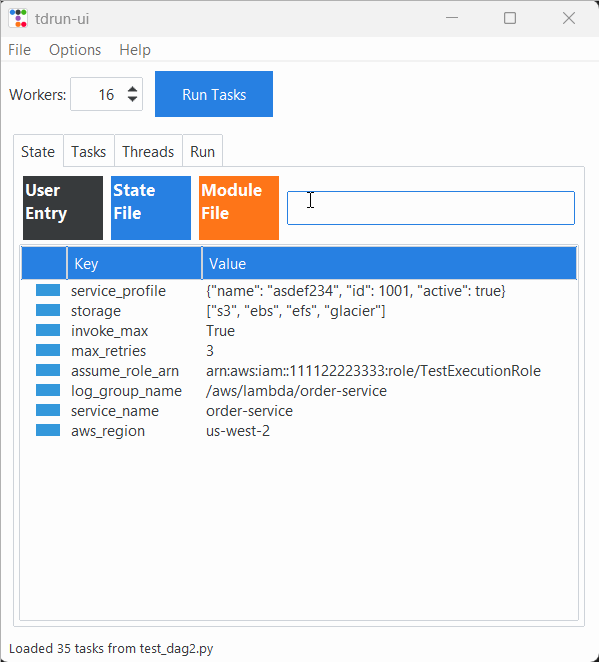This screenshot has width=599, height=662.
Task: Increase Workers count with up arrow
Action: coord(132,89)
